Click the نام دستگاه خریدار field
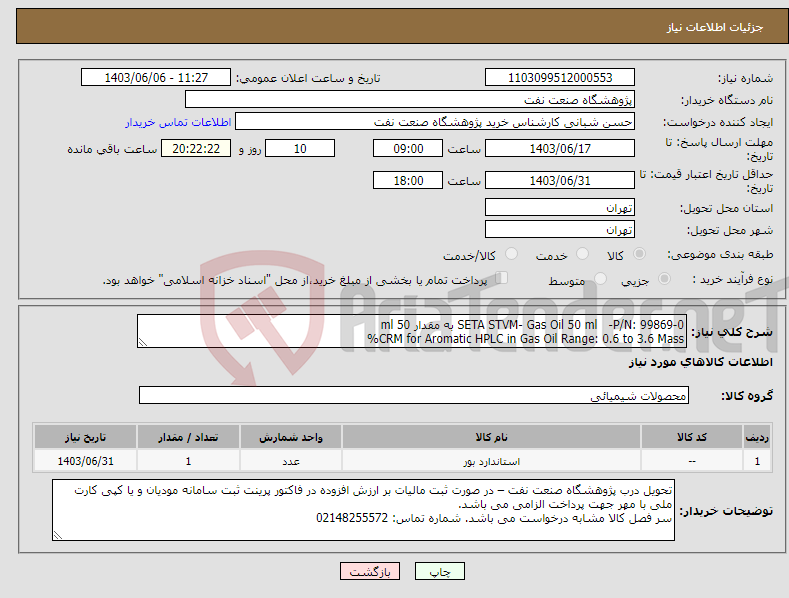789x598 pixels. tap(410, 100)
